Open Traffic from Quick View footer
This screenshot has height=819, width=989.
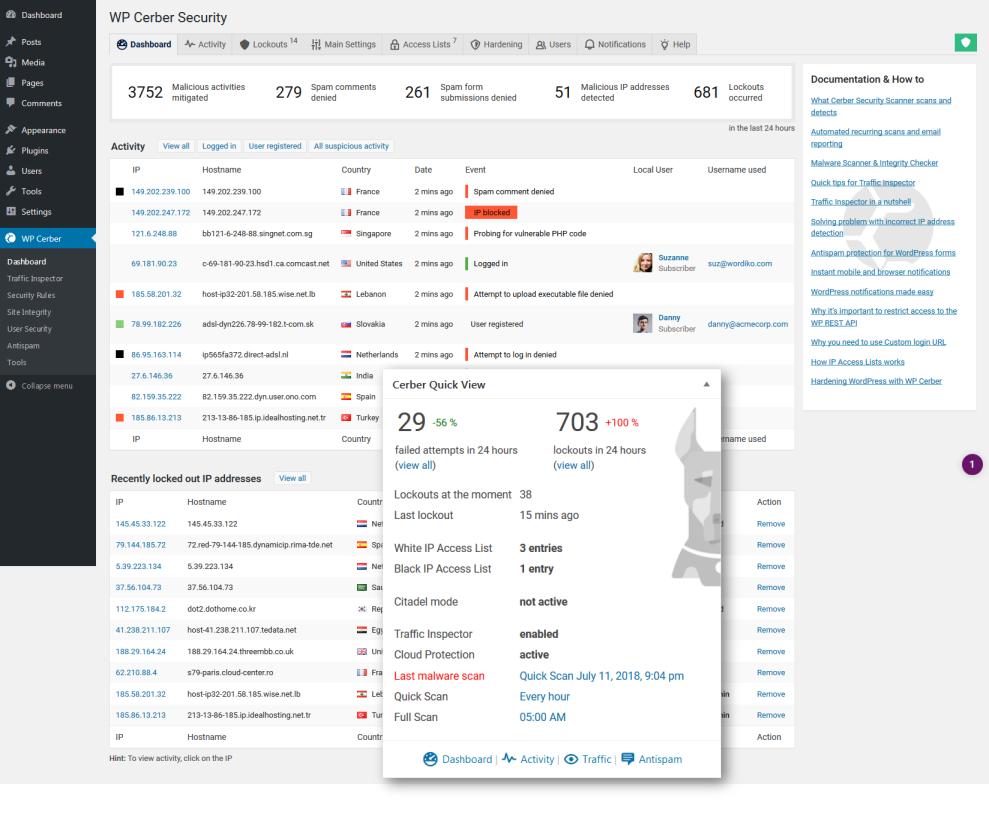(x=588, y=759)
